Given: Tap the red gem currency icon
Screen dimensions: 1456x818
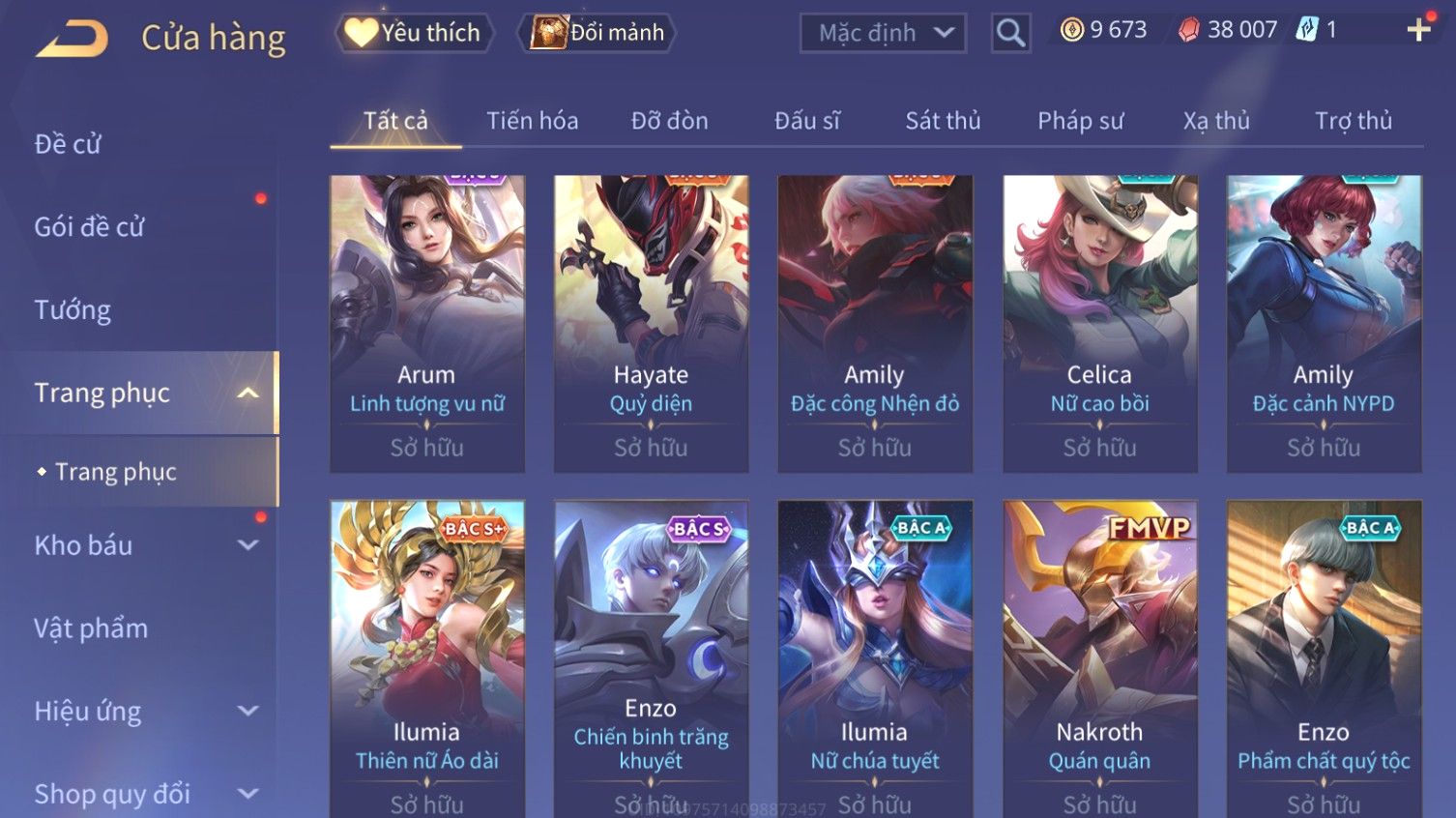Looking at the screenshot, I should 1188,30.
